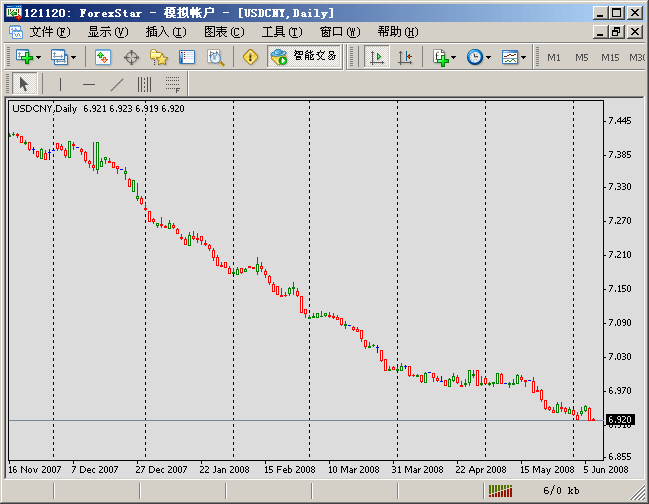Viewport: 649px width, 504px height.
Task: Select the Trendline drawing tool
Action: pyautogui.click(x=117, y=84)
